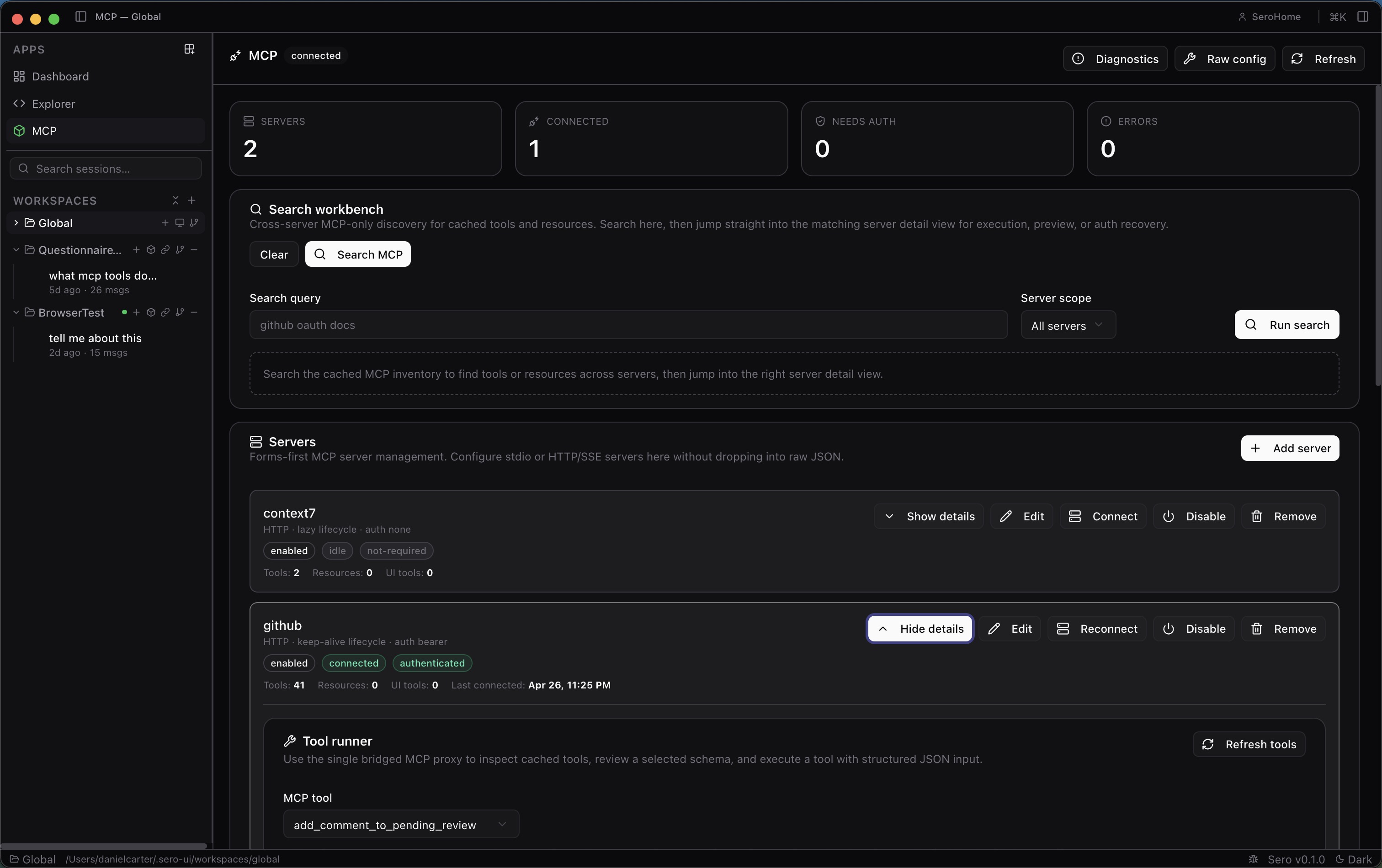1382x868 pixels.
Task: Toggle the panel icon in the top-right corner
Action: point(1362,16)
